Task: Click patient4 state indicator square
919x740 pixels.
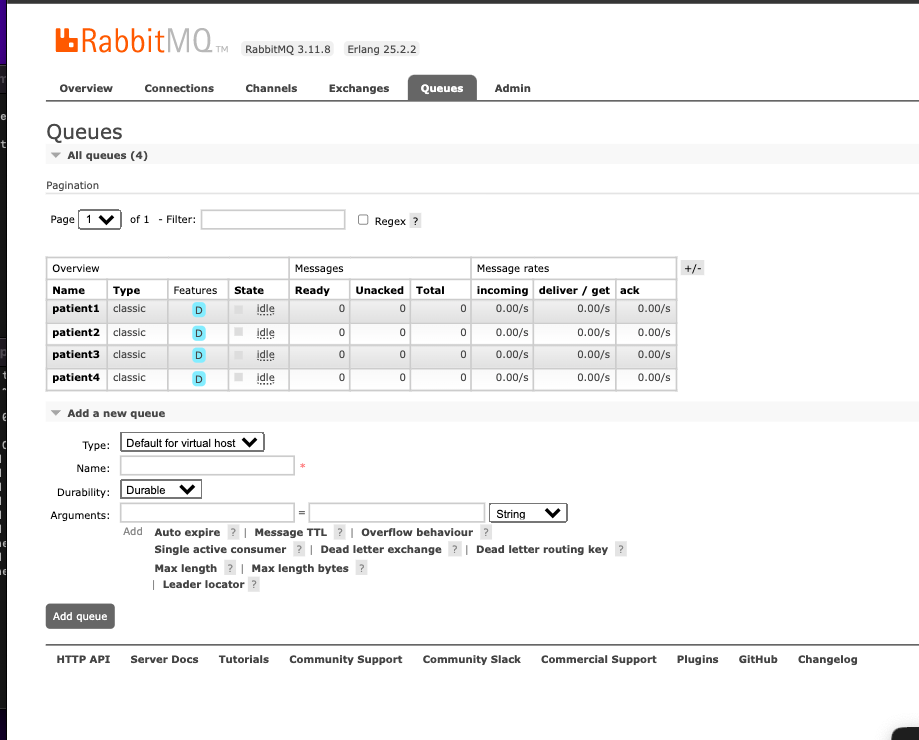Action: [239, 377]
